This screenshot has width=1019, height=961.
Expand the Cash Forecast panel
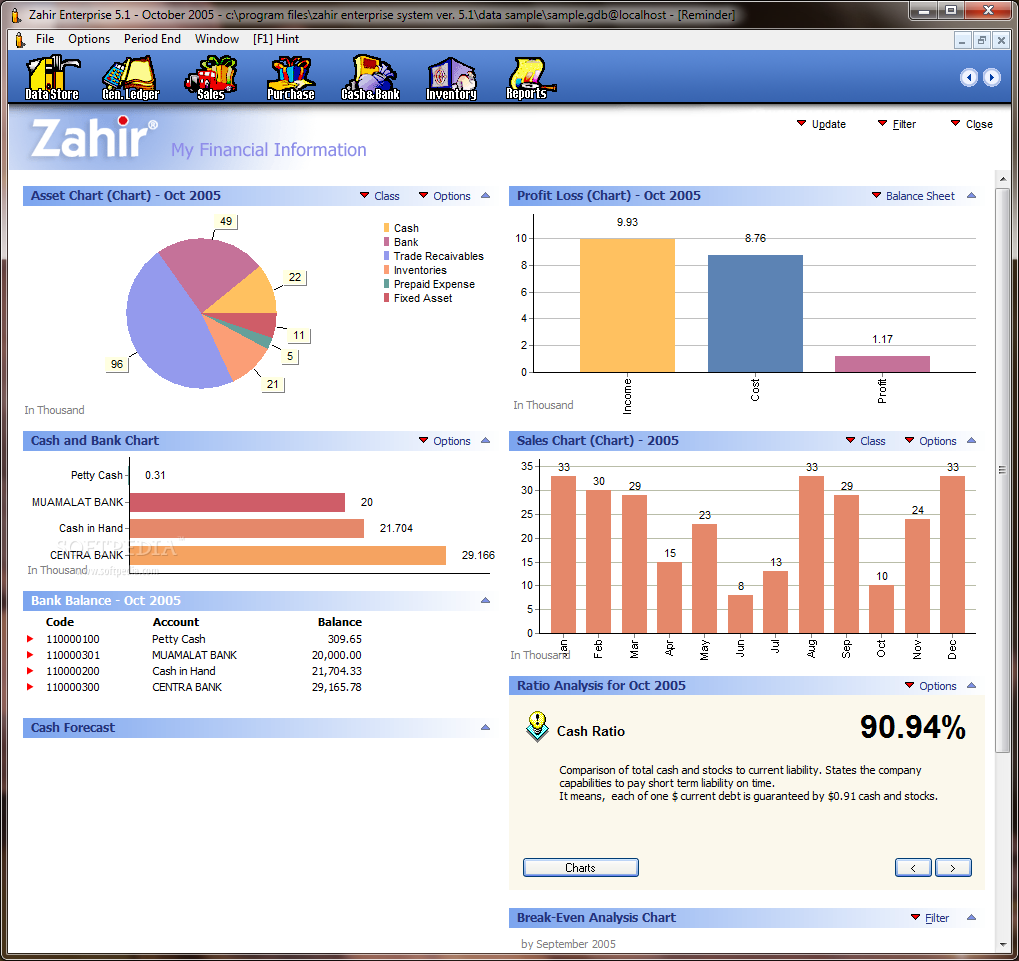pos(485,728)
